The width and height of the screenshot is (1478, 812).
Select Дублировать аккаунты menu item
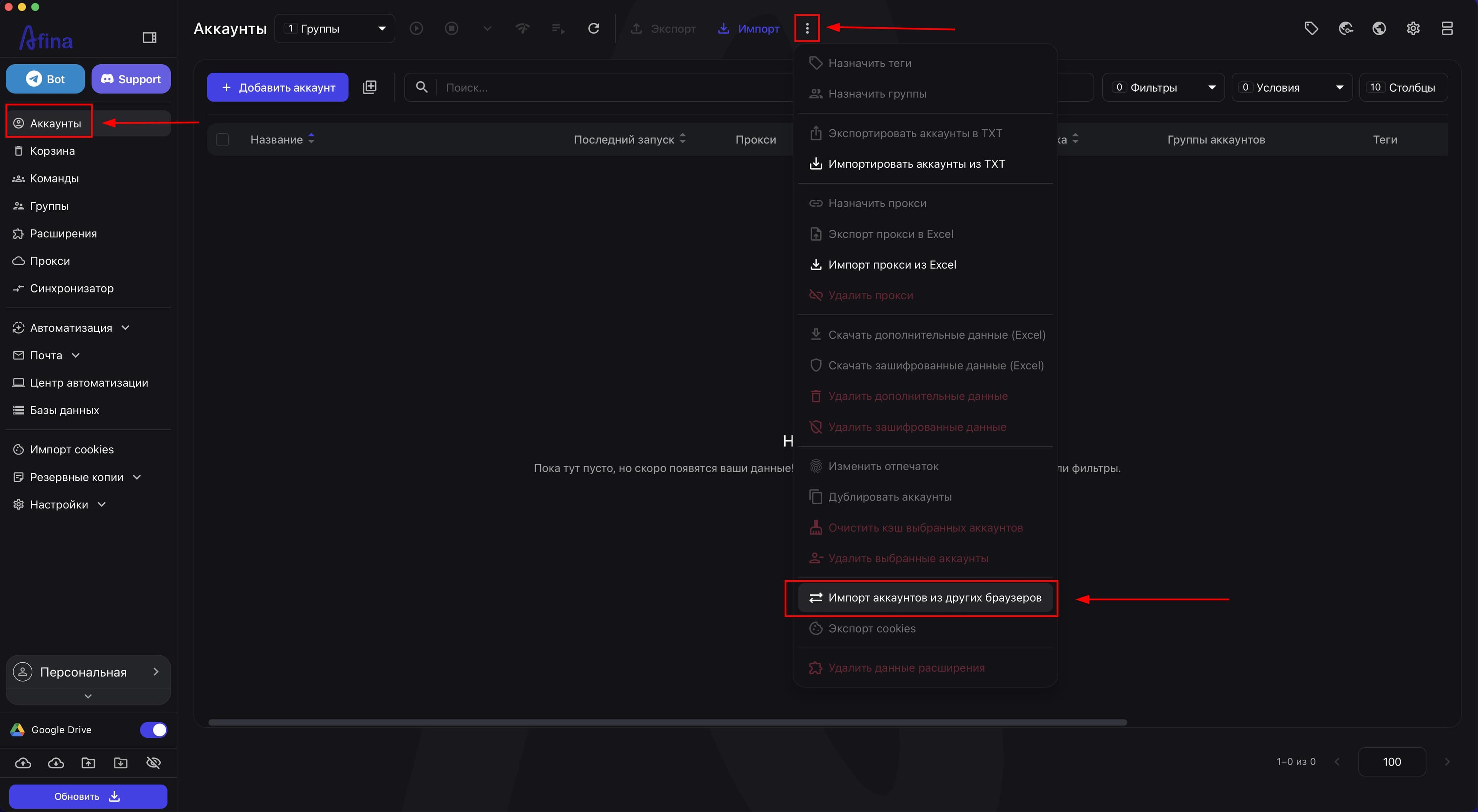pos(925,497)
